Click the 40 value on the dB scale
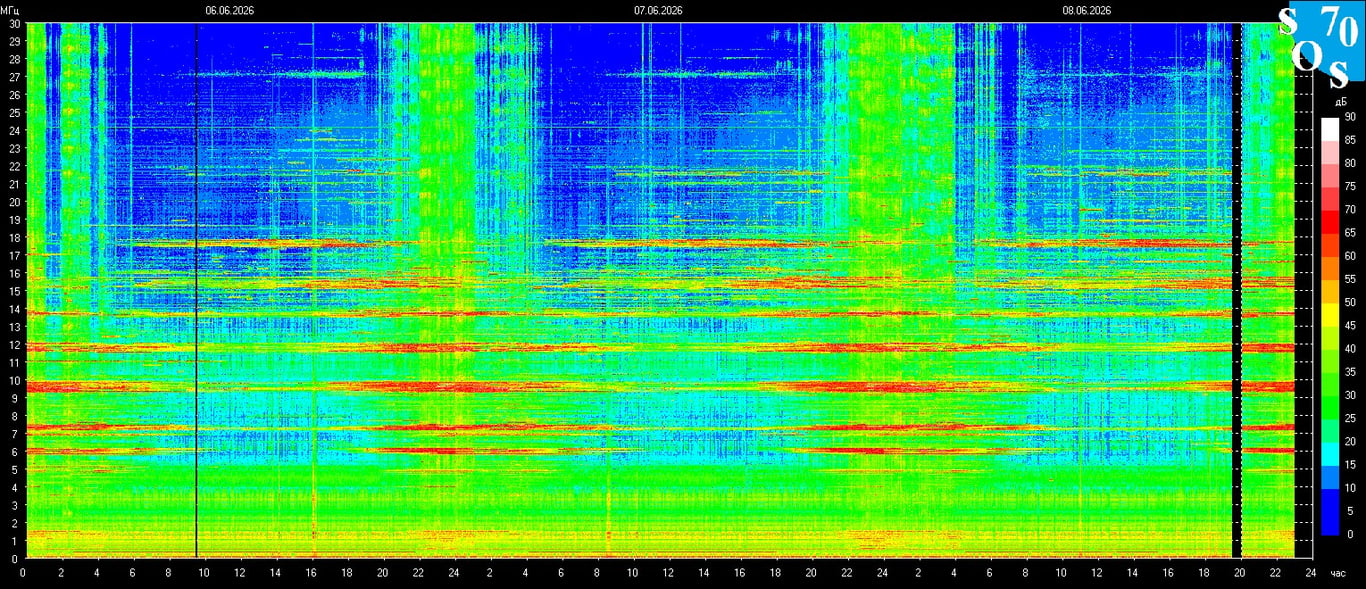Image resolution: width=1366 pixels, height=589 pixels. (x=1350, y=349)
